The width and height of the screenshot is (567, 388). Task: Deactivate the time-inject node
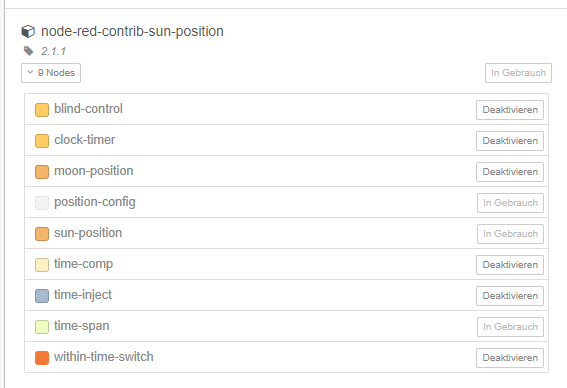[510, 296]
